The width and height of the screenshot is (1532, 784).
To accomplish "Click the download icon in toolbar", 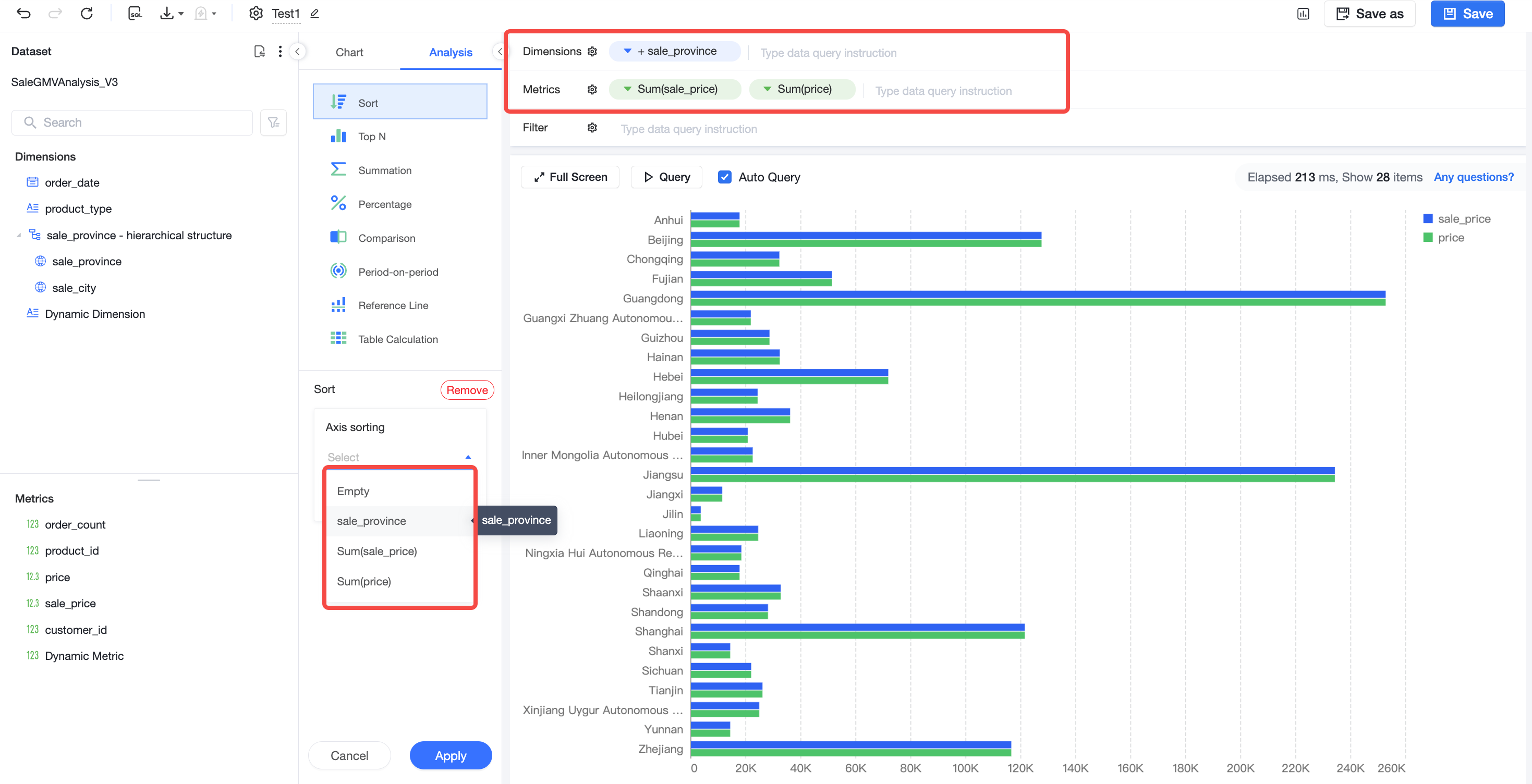I will (167, 13).
